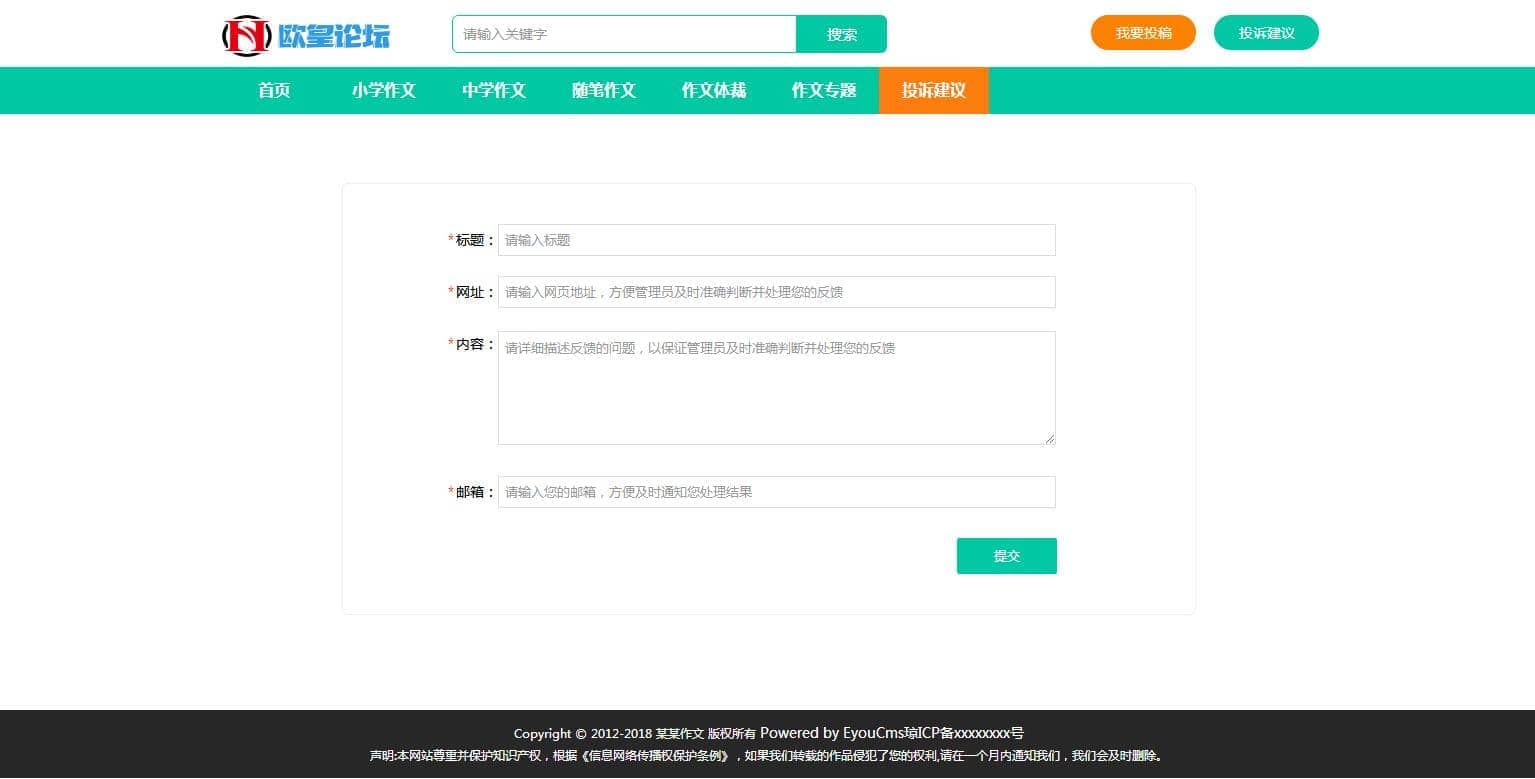Switch to the 随笔作文 nav tab
This screenshot has width=1535, height=779.
pos(604,91)
